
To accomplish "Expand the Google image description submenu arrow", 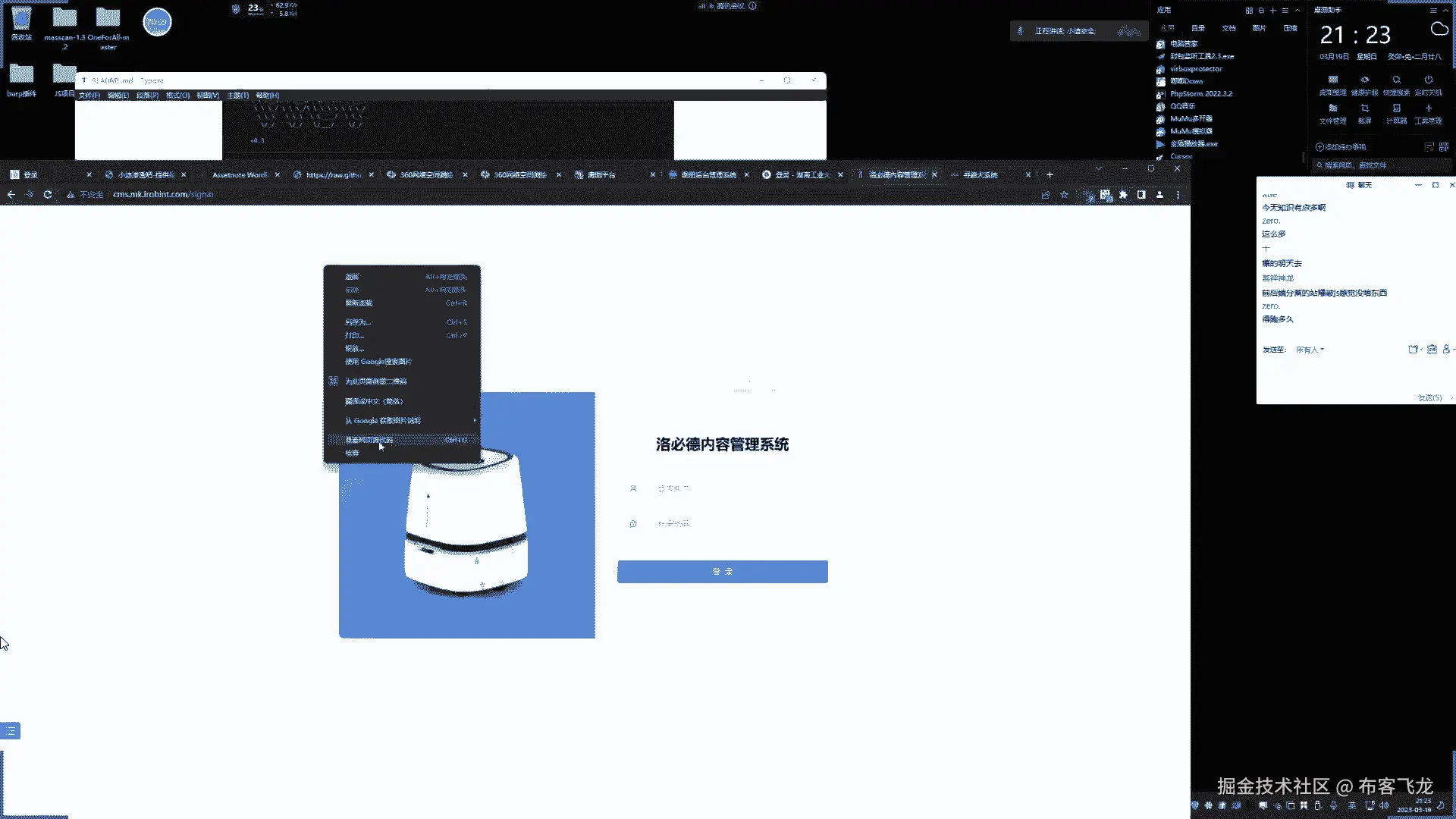I will click(x=475, y=420).
